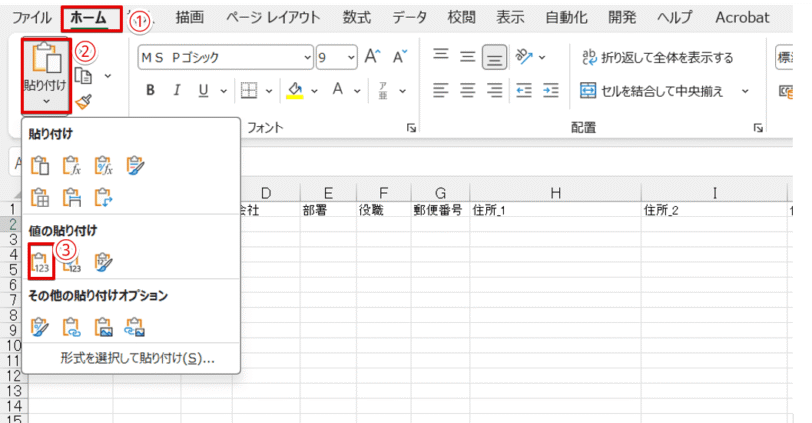Select Keep Source Formatting paste icon

pos(135,166)
